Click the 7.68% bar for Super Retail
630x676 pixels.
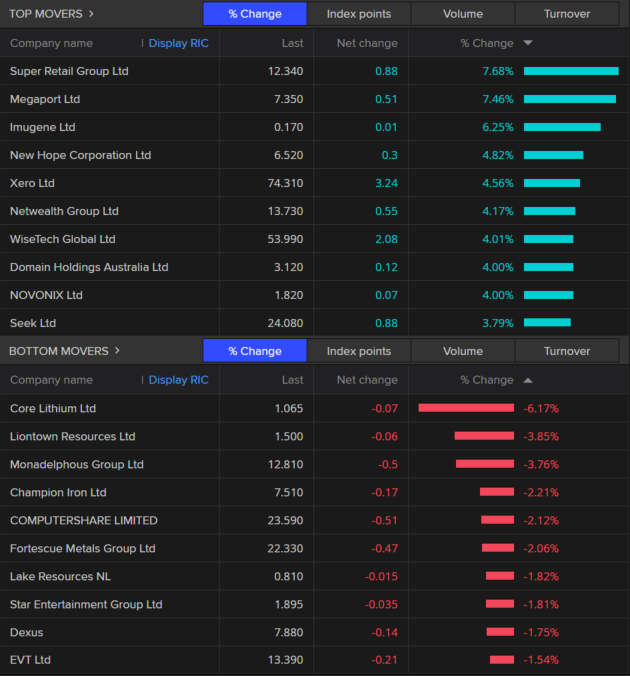(571, 71)
